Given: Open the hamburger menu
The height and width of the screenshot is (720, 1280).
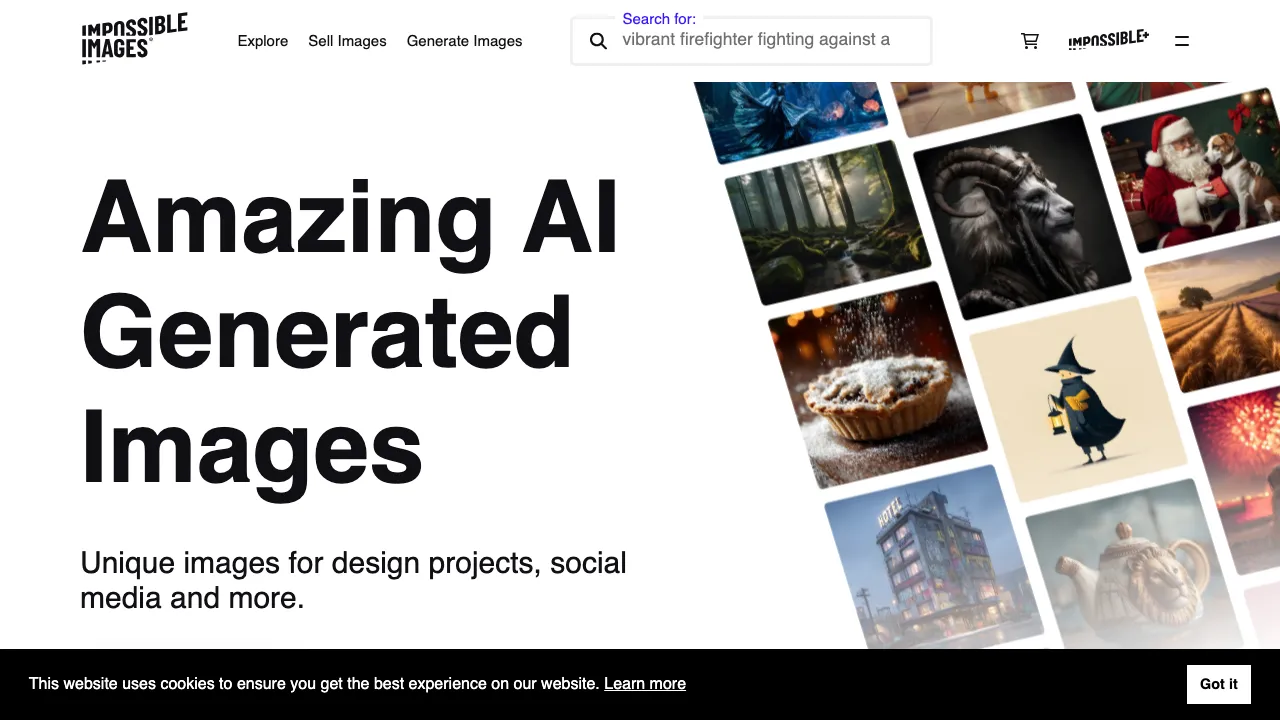Looking at the screenshot, I should 1181,41.
